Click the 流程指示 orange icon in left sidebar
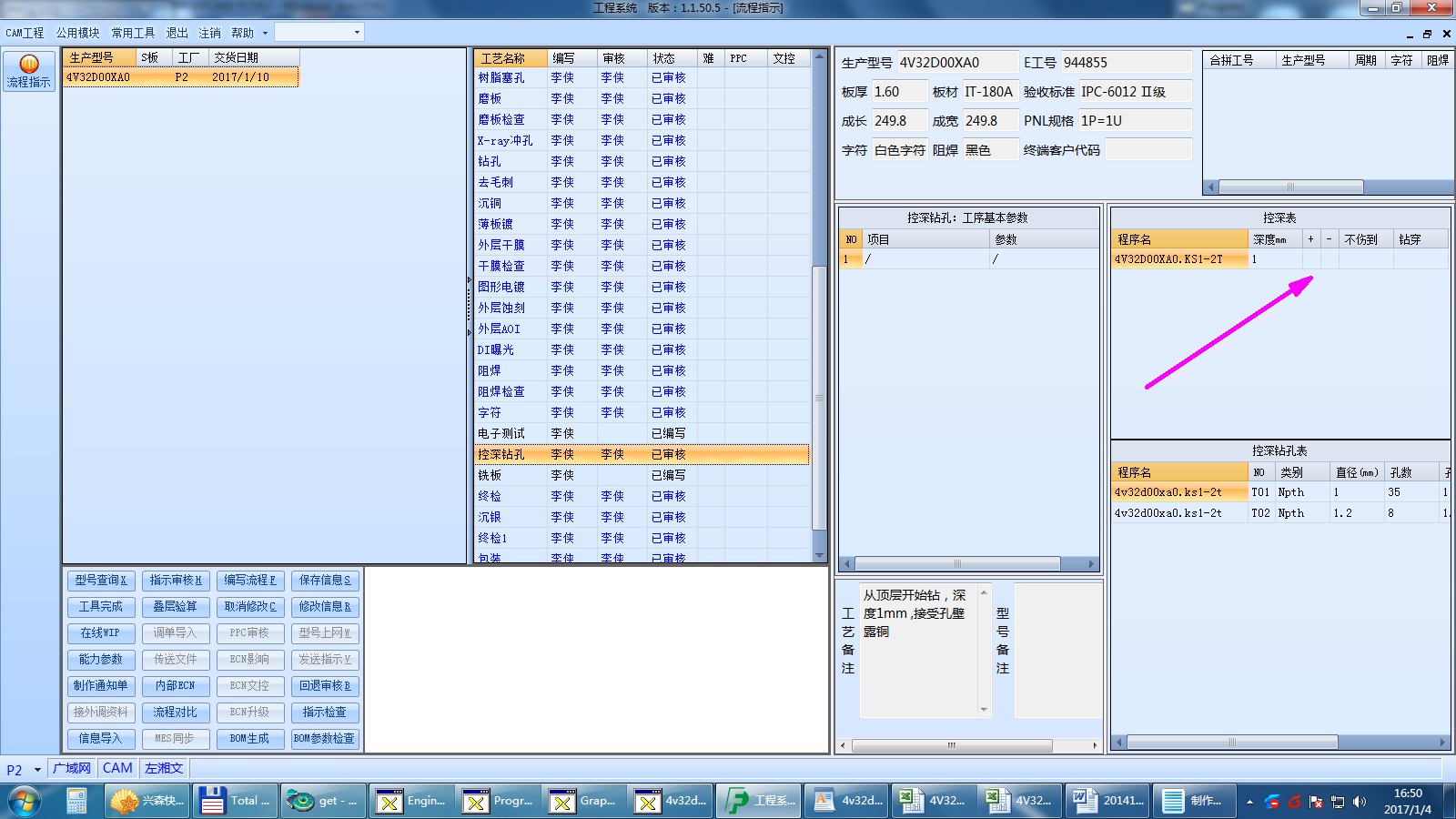Viewport: 1456px width, 819px height. [x=29, y=71]
